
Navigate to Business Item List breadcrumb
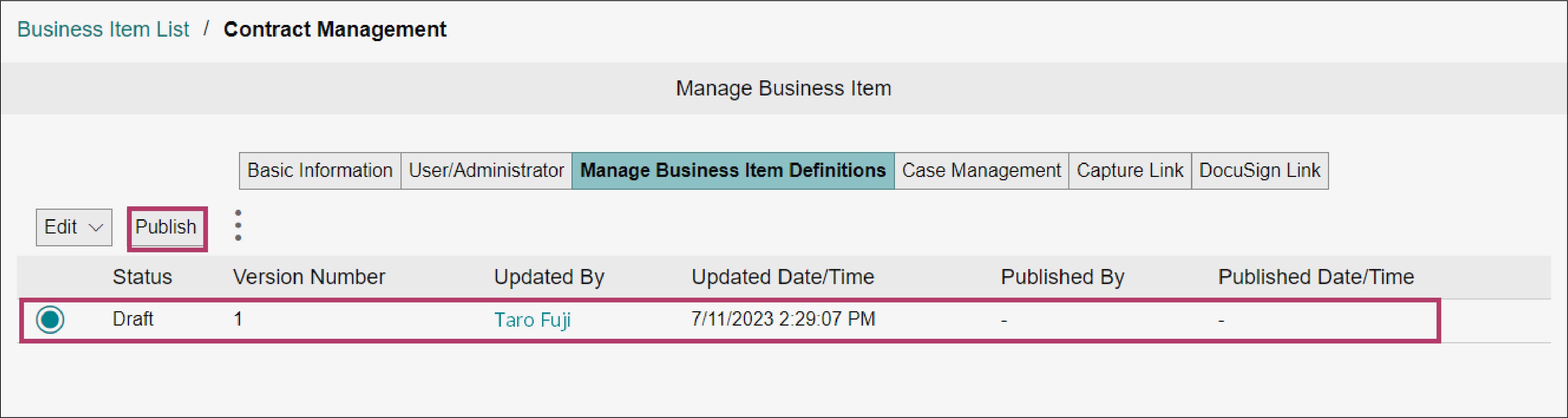[103, 29]
